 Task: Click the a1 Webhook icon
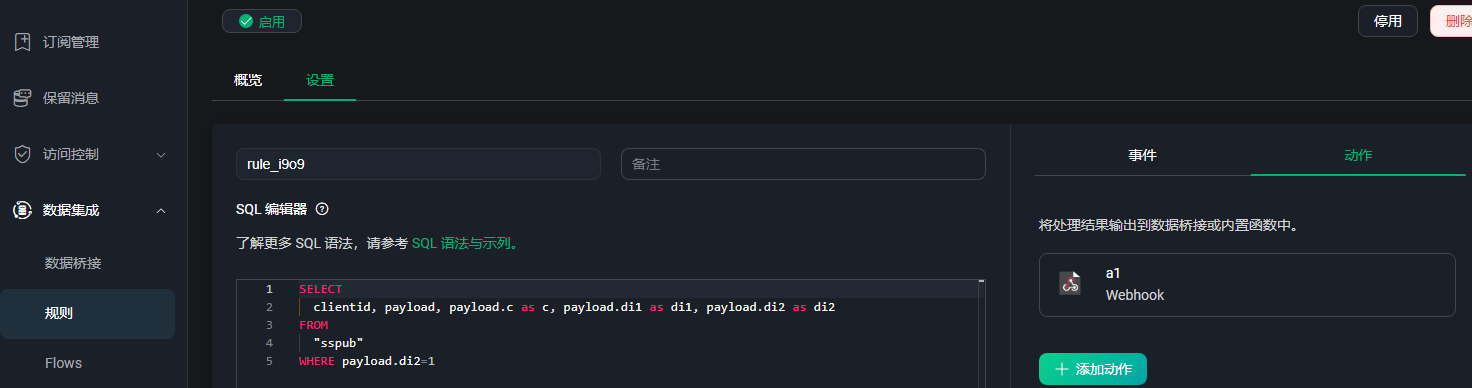click(1070, 283)
